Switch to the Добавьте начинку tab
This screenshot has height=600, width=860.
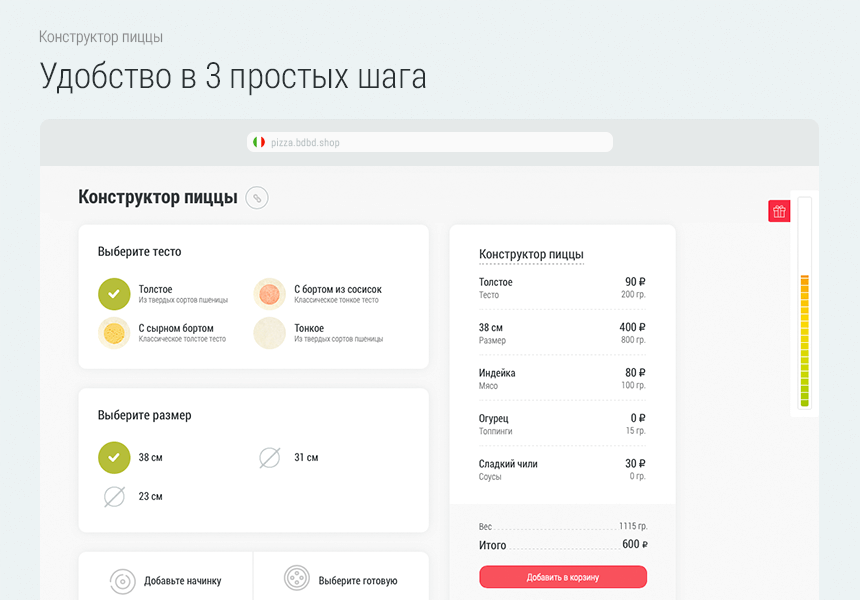point(165,579)
